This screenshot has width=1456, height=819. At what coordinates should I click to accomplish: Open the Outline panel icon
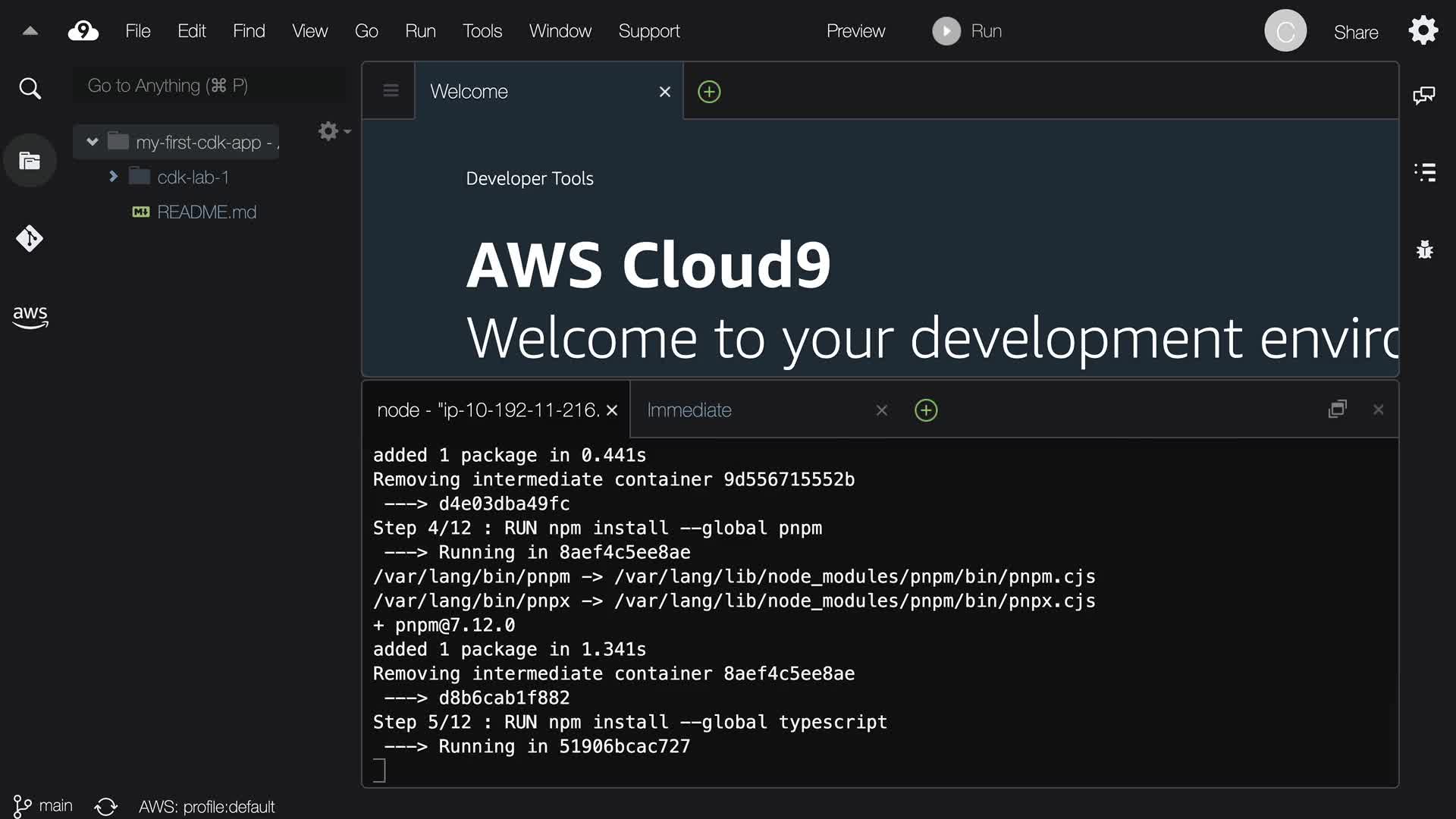(1424, 172)
